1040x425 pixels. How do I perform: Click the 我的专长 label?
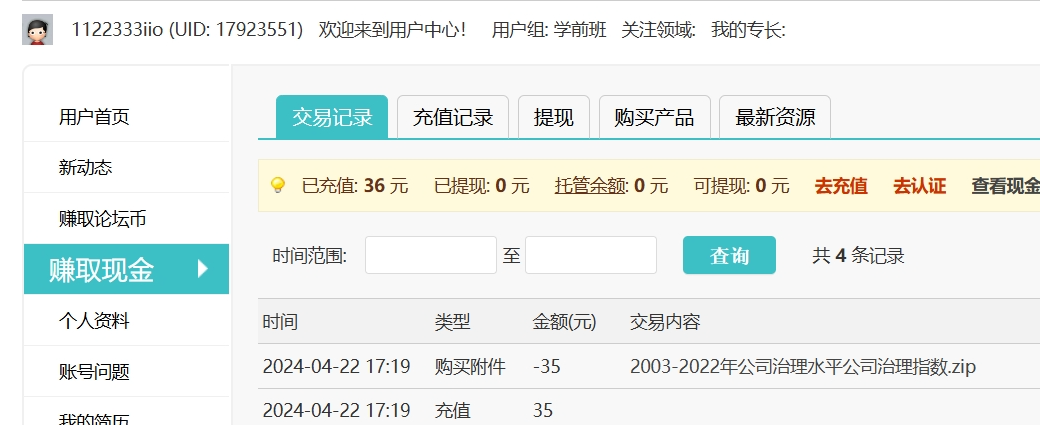coord(748,30)
